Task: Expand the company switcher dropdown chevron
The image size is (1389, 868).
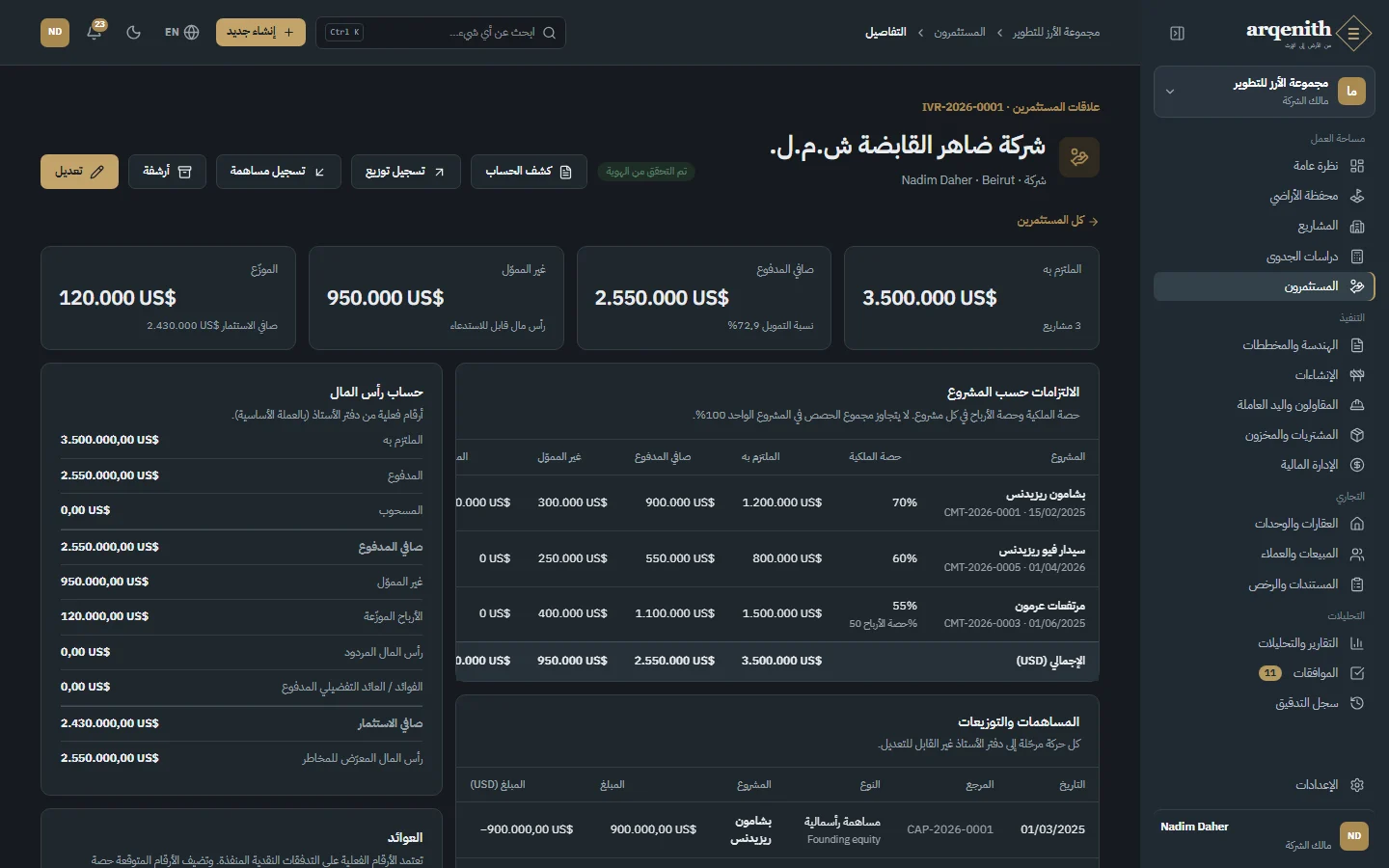Action: pyautogui.click(x=1170, y=92)
